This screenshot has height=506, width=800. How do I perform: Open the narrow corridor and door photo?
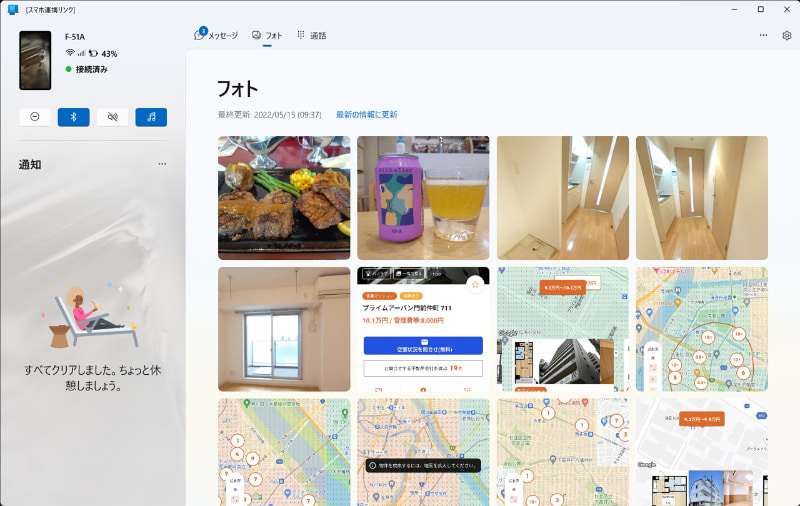[702, 198]
